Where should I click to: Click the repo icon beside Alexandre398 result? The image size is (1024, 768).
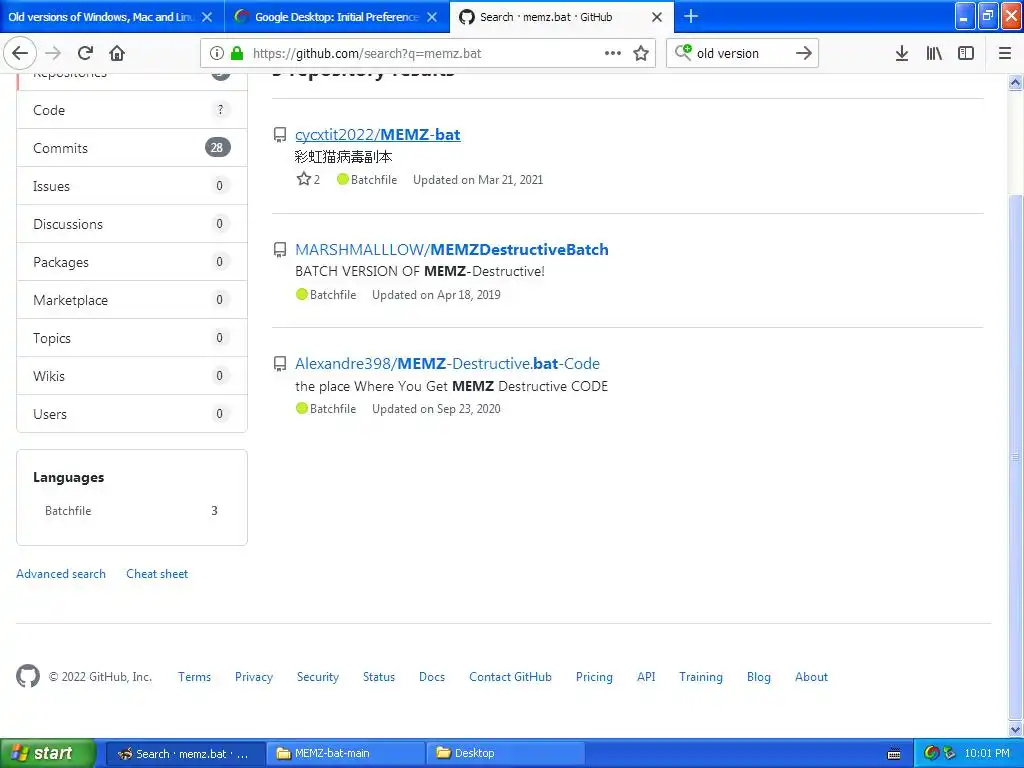pos(280,364)
